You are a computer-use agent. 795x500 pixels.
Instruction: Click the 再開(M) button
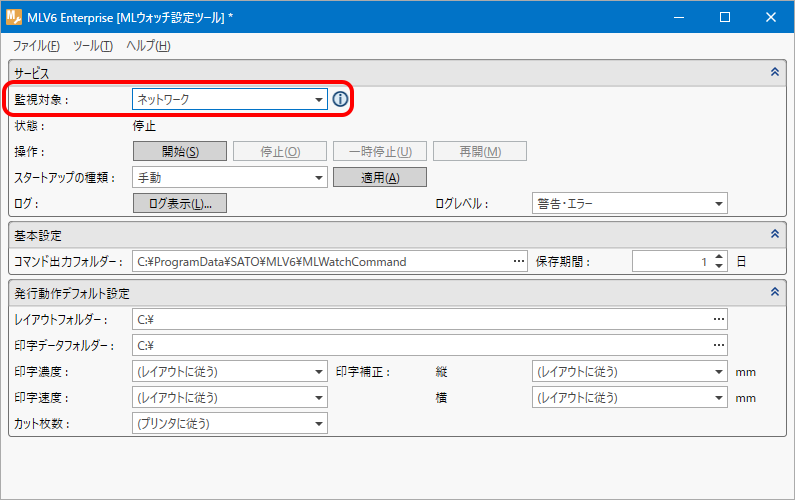tap(480, 151)
